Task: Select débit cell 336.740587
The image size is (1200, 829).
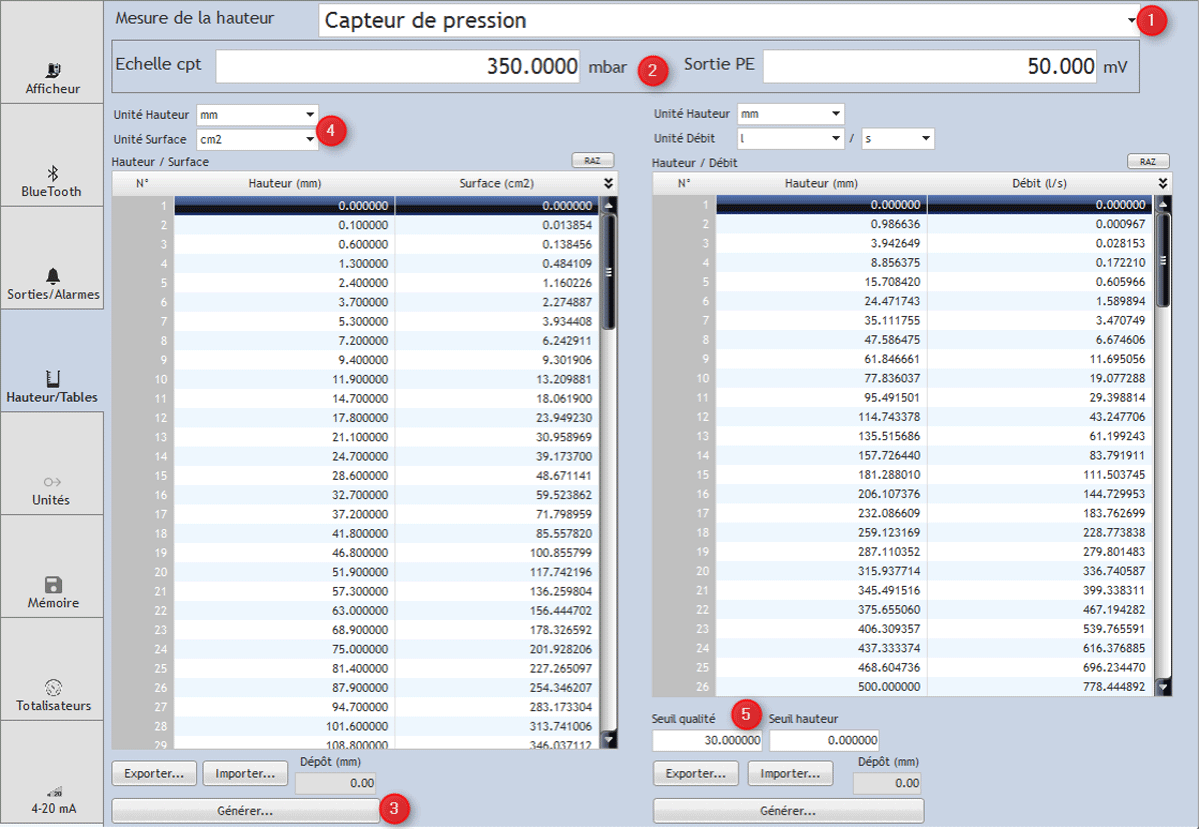Action: point(1040,570)
